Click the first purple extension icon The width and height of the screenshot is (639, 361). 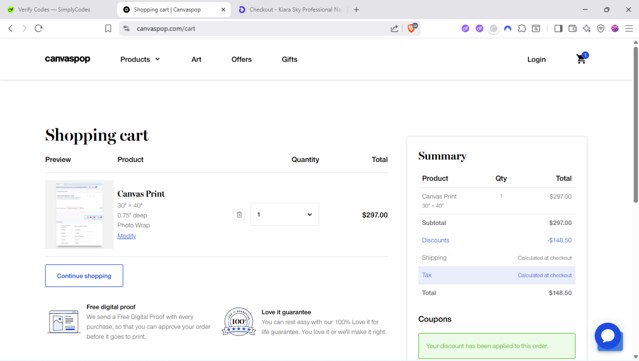(465, 29)
